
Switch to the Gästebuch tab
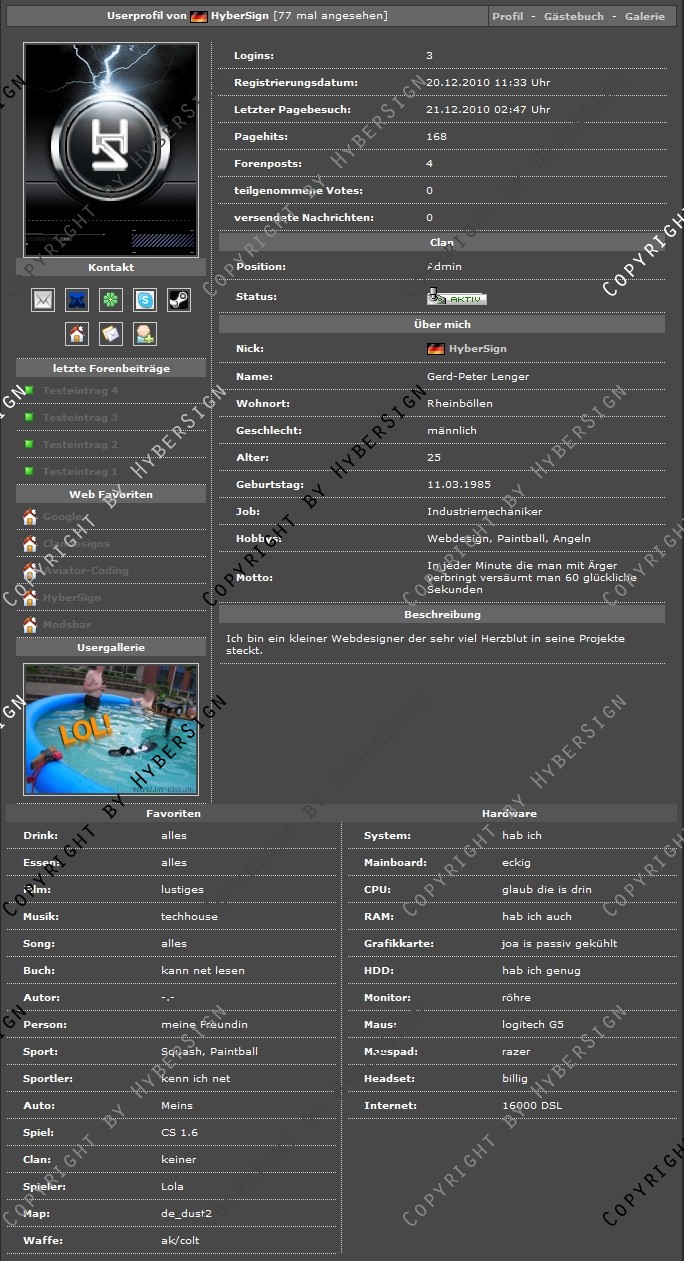(573, 17)
